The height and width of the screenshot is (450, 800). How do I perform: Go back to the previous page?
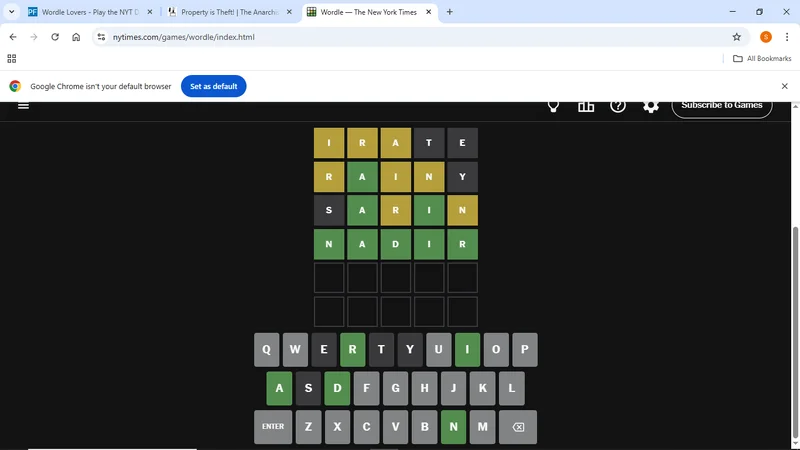click(x=13, y=37)
